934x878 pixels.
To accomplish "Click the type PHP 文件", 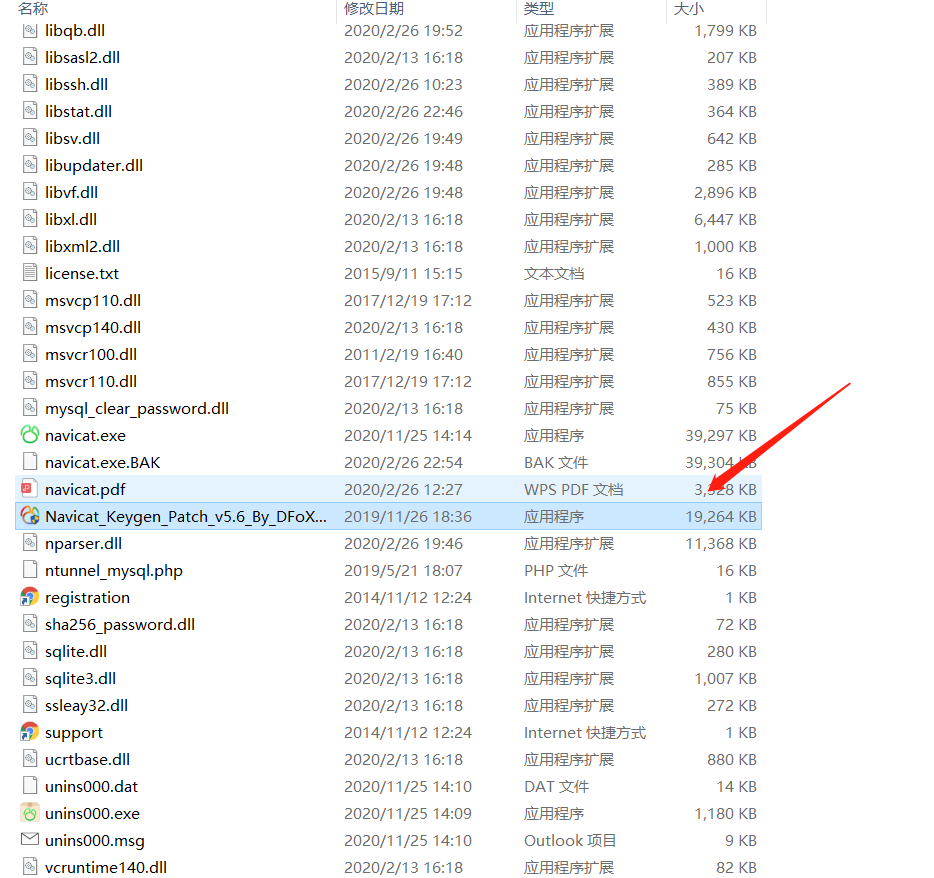I will coord(556,571).
